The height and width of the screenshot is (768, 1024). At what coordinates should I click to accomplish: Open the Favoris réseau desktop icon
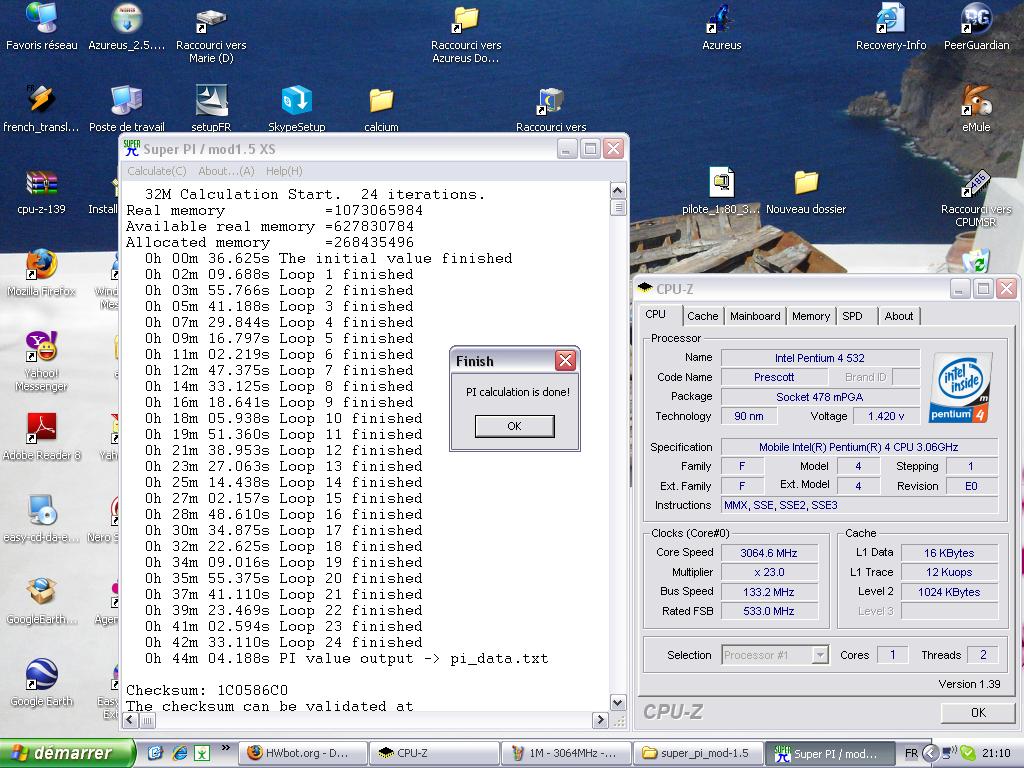click(x=41, y=27)
